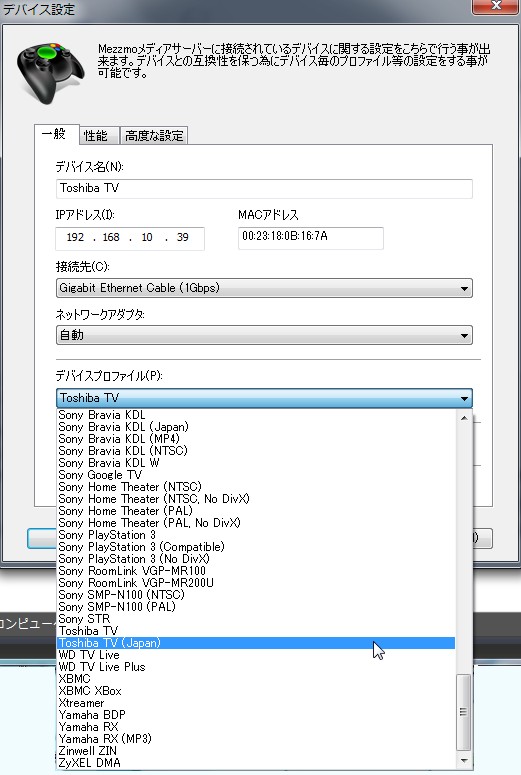Select Sony Bravia KDL (NTSC) profile
Image resolution: width=521 pixels, height=775 pixels.
click(256, 451)
